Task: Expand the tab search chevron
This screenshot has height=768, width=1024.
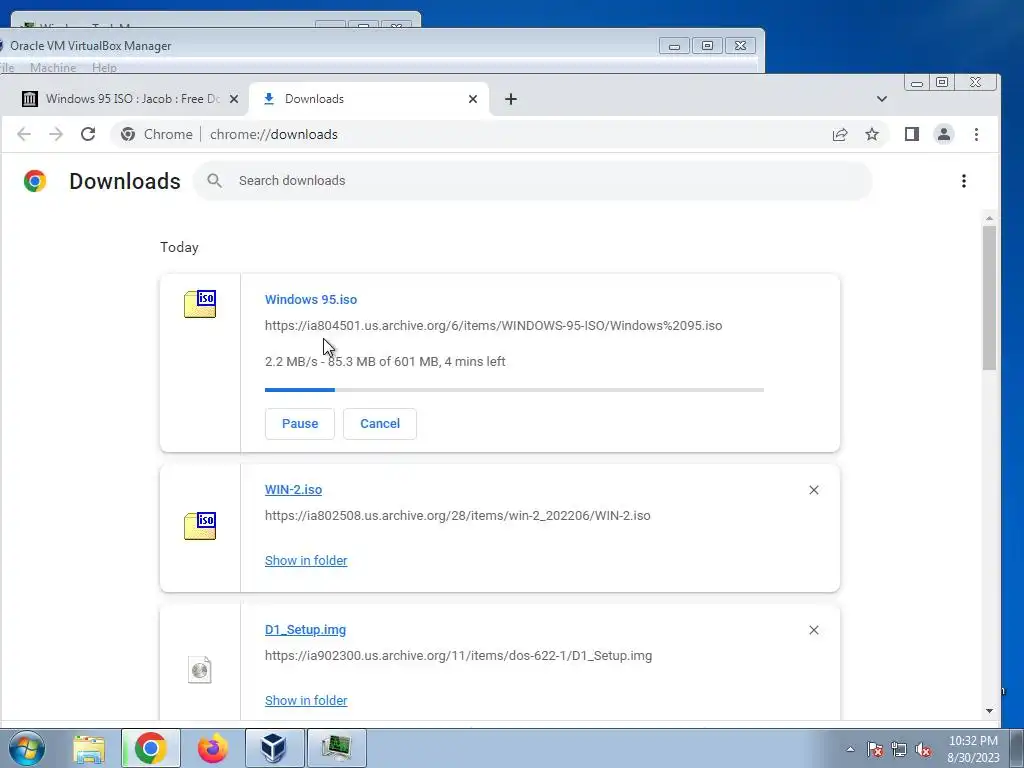Action: [882, 99]
